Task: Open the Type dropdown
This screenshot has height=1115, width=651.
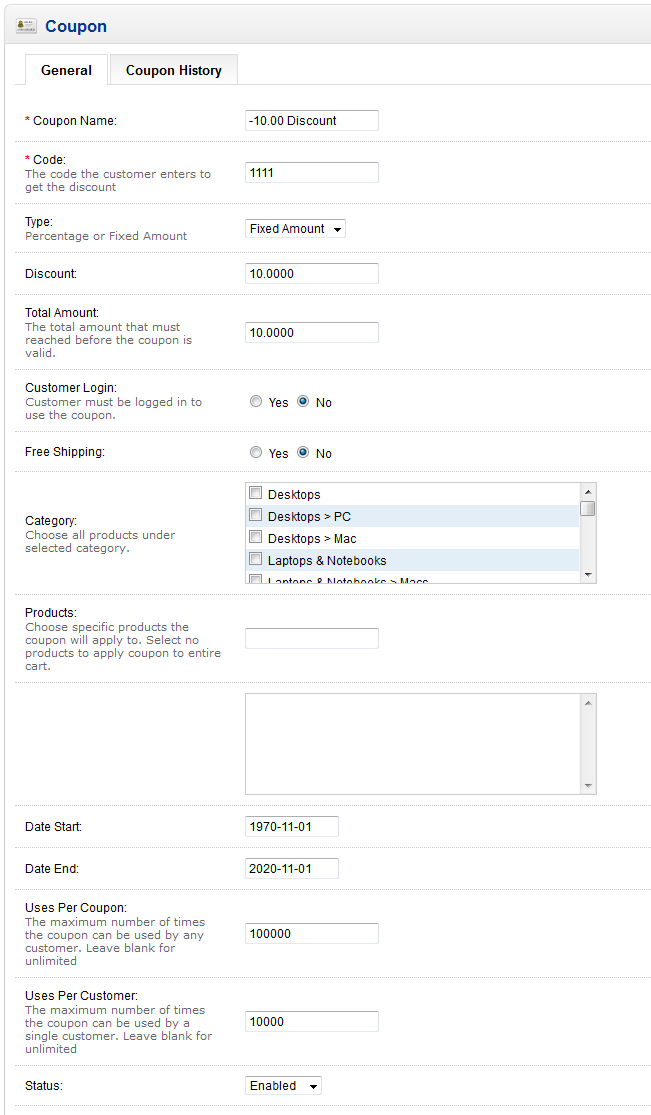Action: (295, 229)
